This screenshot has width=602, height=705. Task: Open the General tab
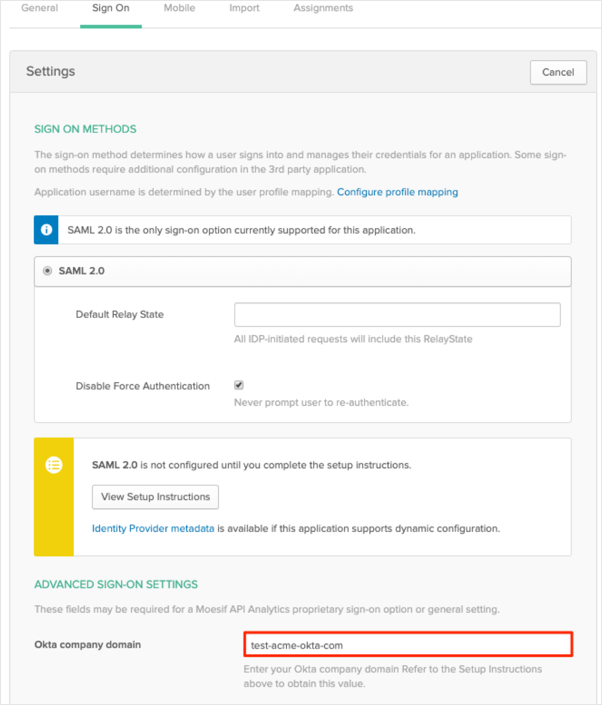tap(39, 8)
